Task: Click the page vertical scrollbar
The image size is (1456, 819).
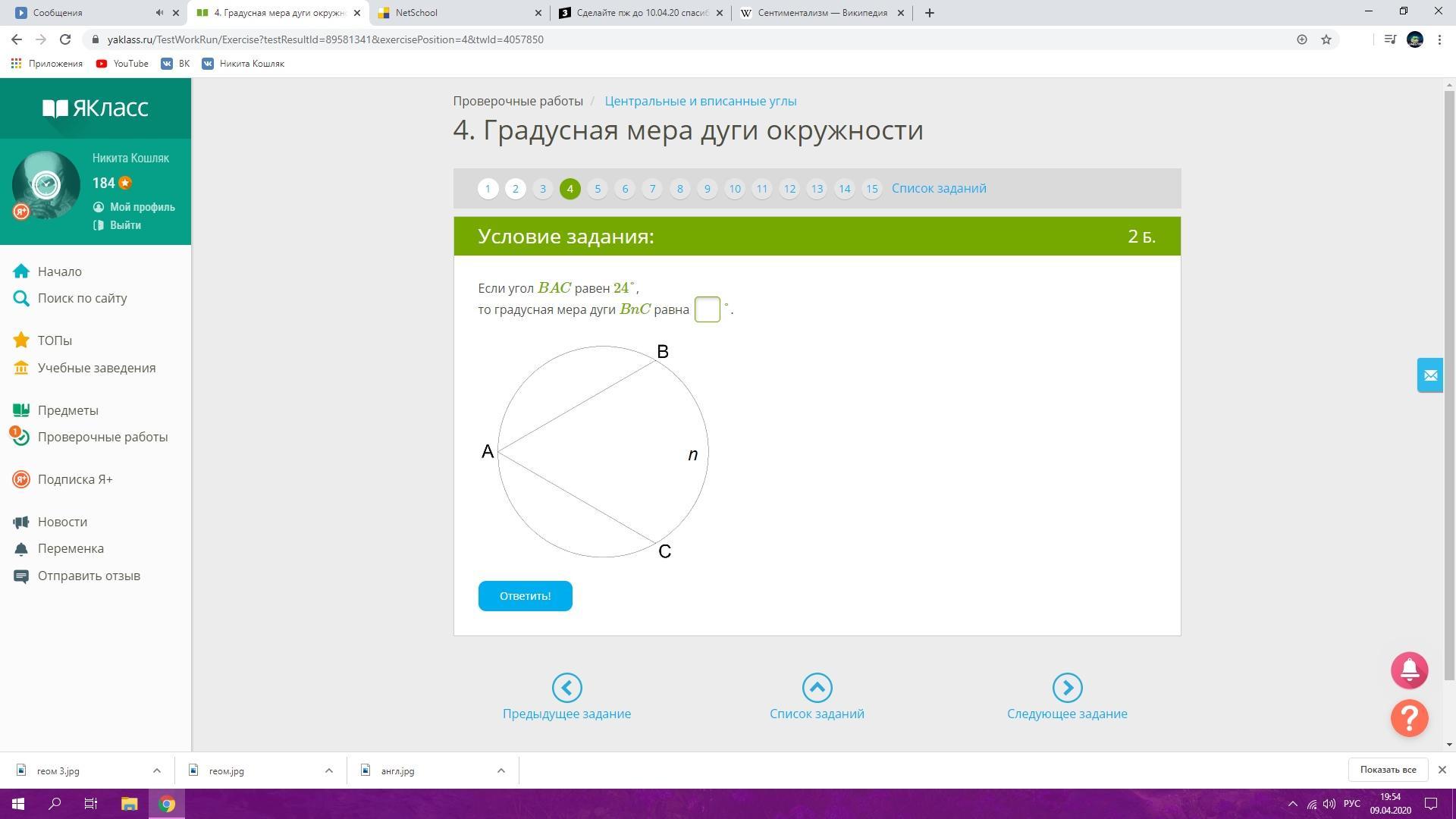Action: [1450, 379]
